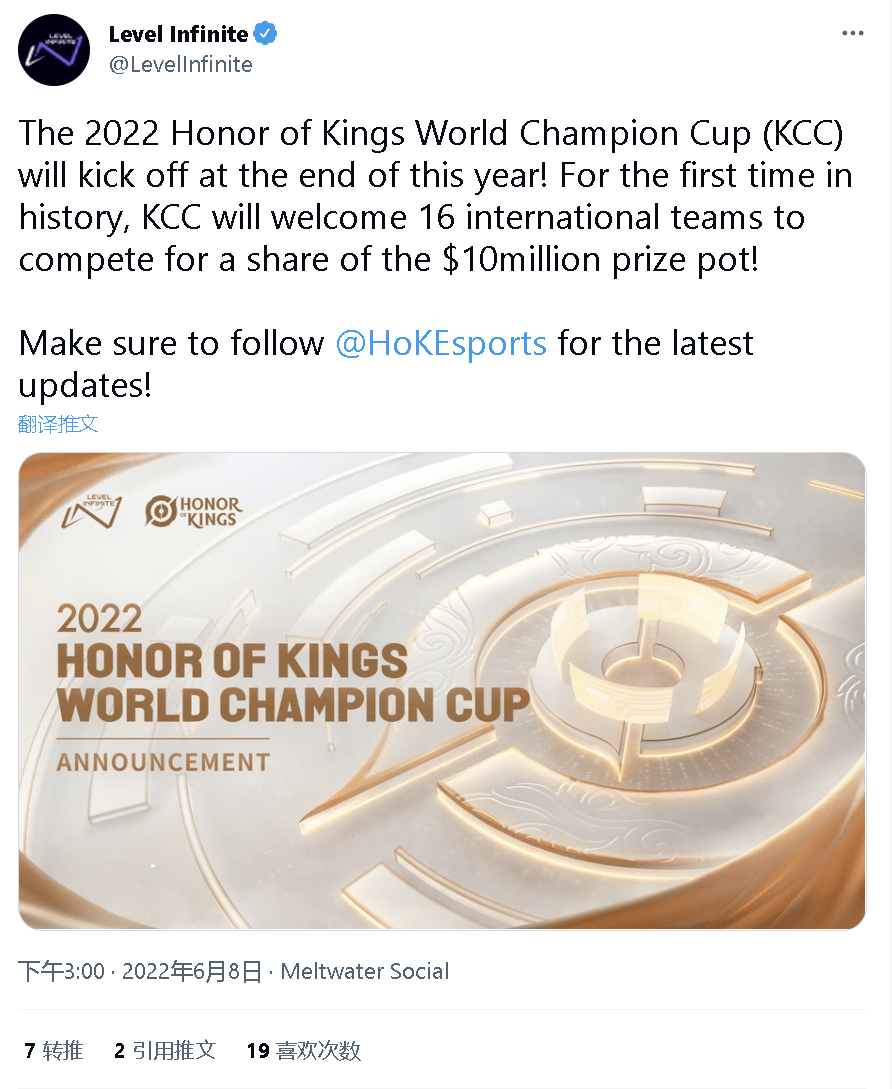The height and width of the screenshot is (1089, 892).
Task: Click the Honor of Kings World Champion Cup title text
Action: (x=292, y=684)
